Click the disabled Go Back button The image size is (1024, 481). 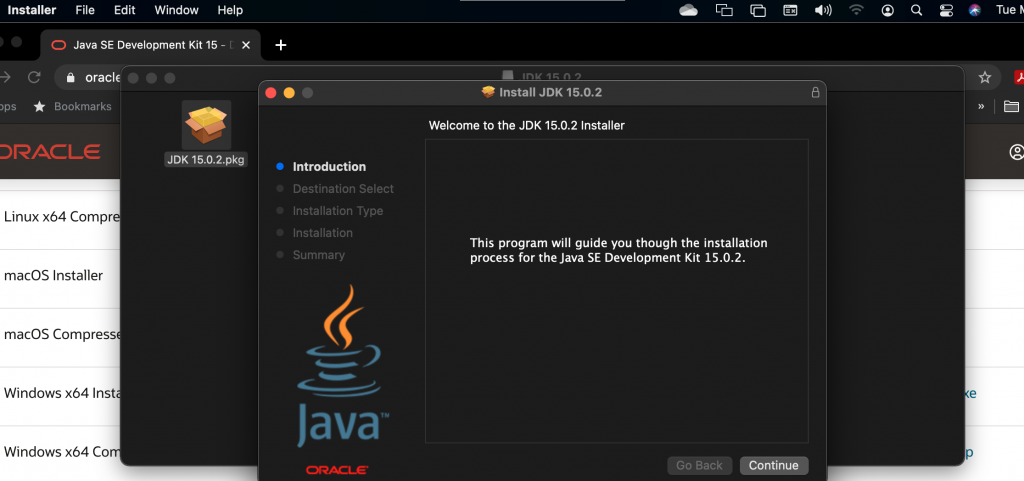[699, 465]
